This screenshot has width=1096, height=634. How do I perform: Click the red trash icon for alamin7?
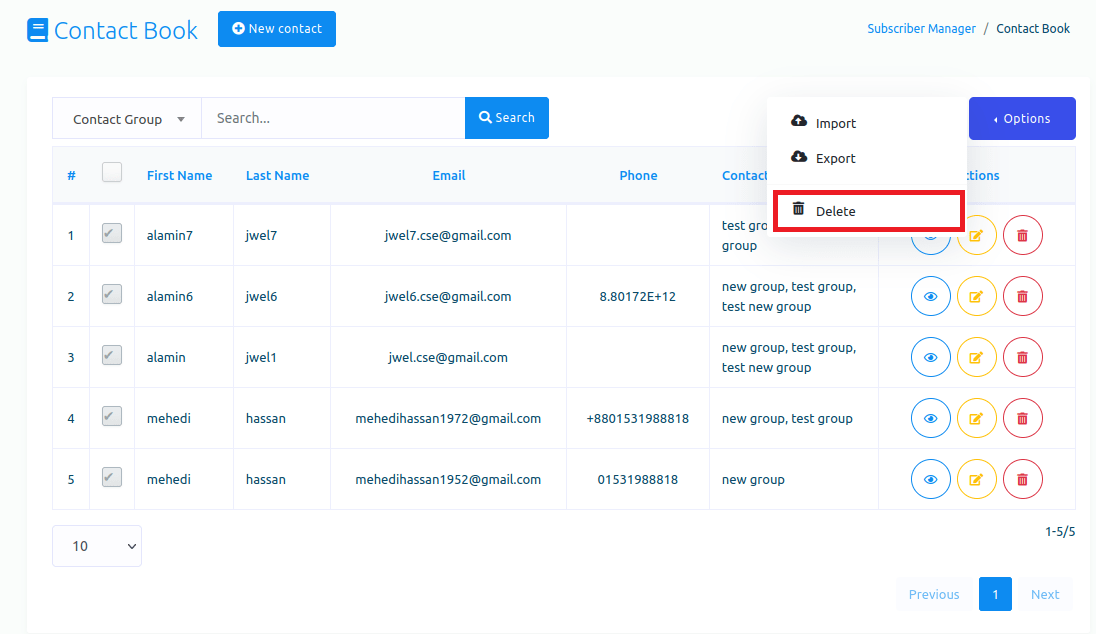tap(1022, 236)
